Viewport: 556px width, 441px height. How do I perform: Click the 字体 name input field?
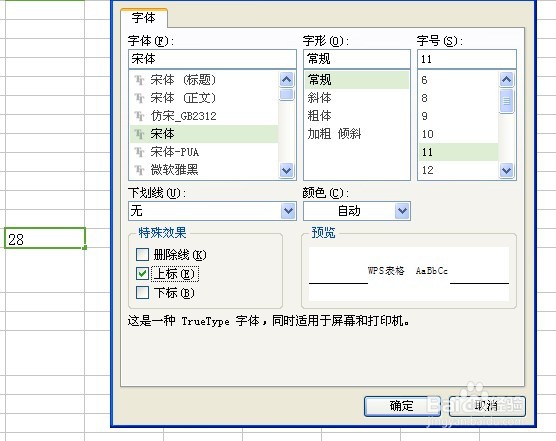[212, 59]
